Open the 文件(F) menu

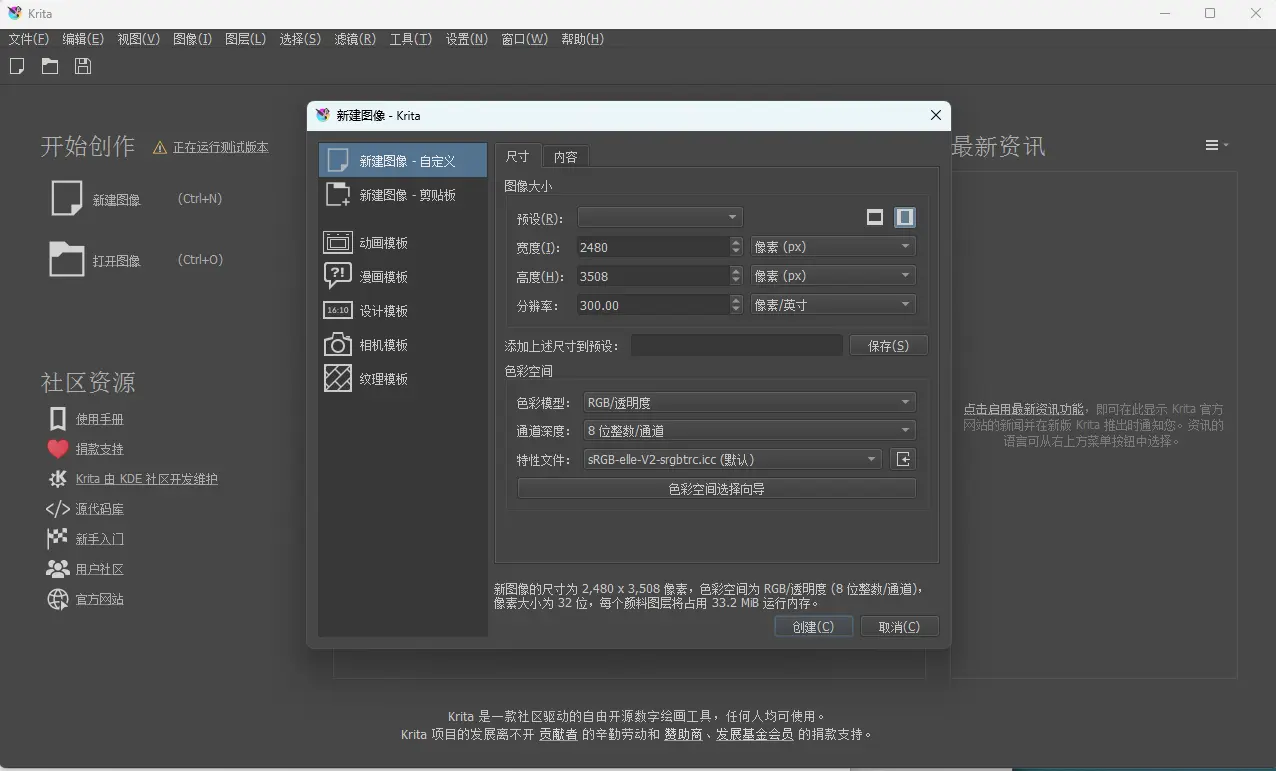(x=29, y=39)
